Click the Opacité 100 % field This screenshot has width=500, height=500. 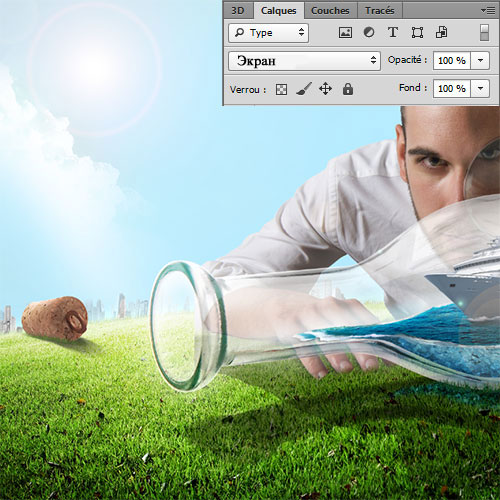452,61
